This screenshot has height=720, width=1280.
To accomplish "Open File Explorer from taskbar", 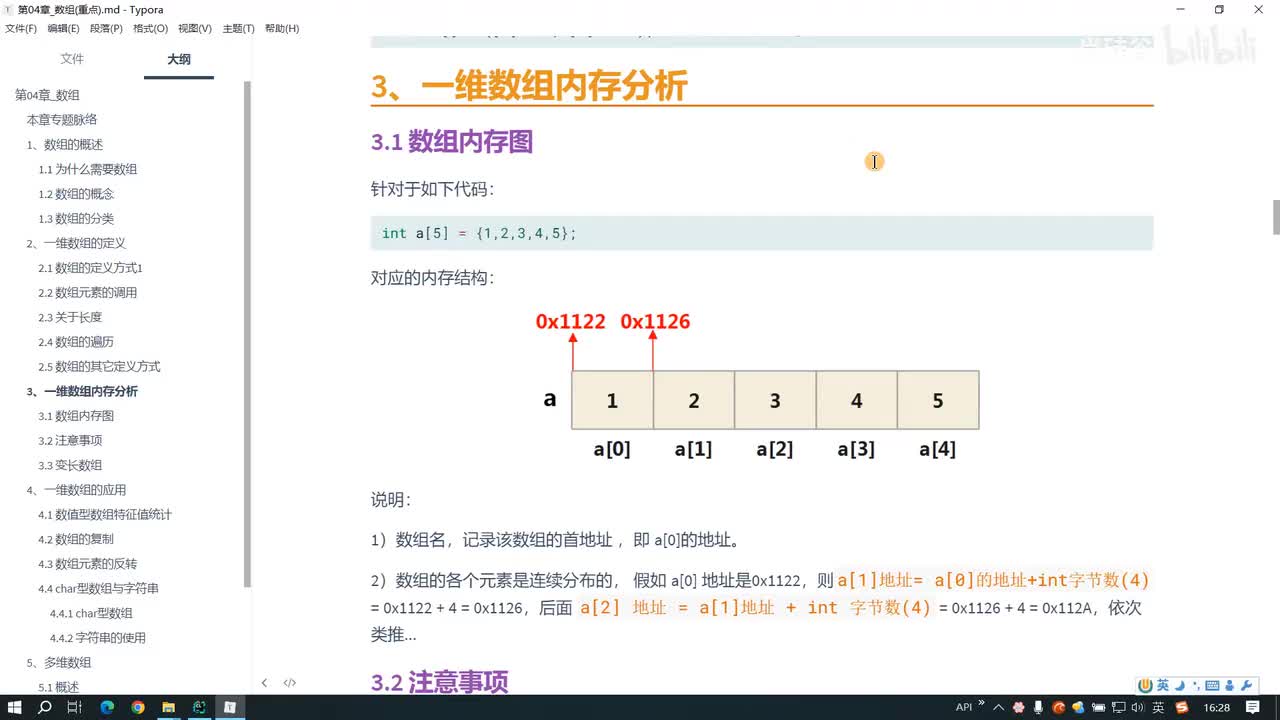I will click(168, 707).
